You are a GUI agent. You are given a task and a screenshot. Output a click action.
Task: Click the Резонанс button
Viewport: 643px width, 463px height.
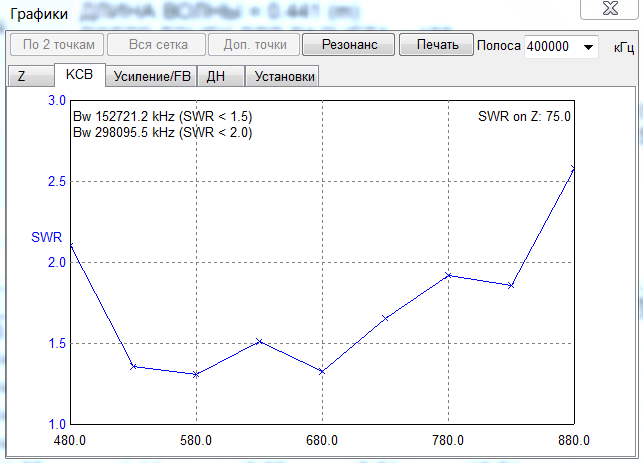[349, 44]
